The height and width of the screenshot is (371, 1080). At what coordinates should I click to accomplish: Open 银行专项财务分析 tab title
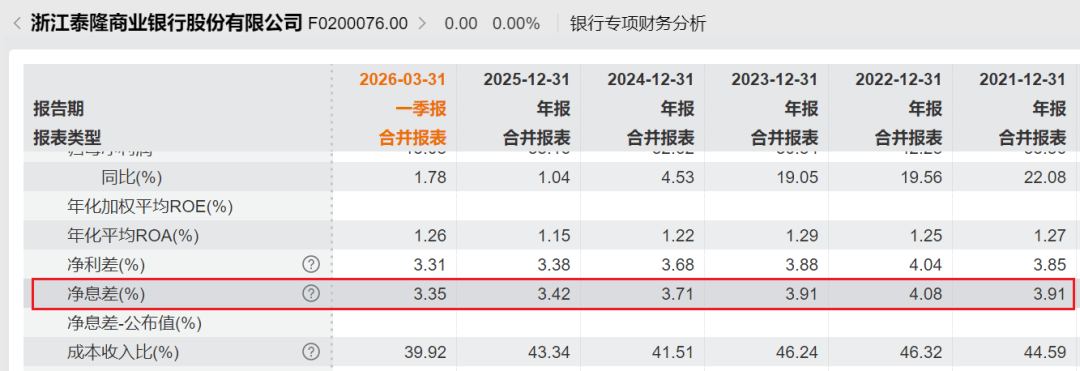pyautogui.click(x=638, y=23)
